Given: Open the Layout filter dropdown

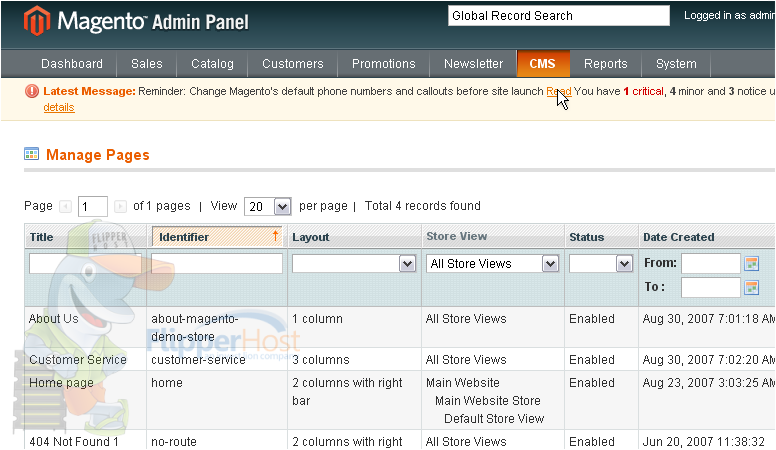Looking at the screenshot, I should point(353,264).
